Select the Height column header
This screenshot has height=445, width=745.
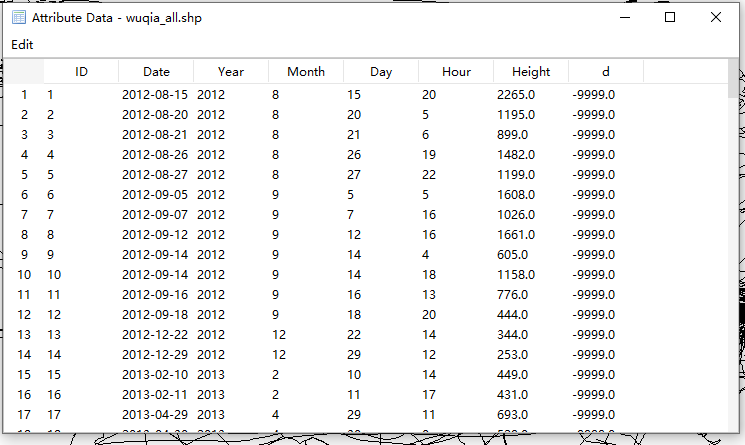pyautogui.click(x=531, y=71)
